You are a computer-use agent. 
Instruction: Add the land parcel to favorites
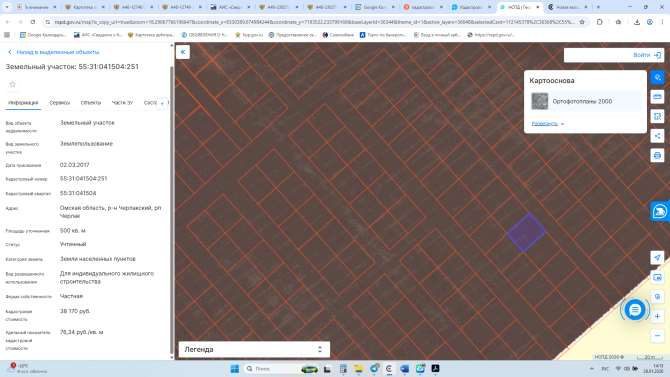click(12, 84)
